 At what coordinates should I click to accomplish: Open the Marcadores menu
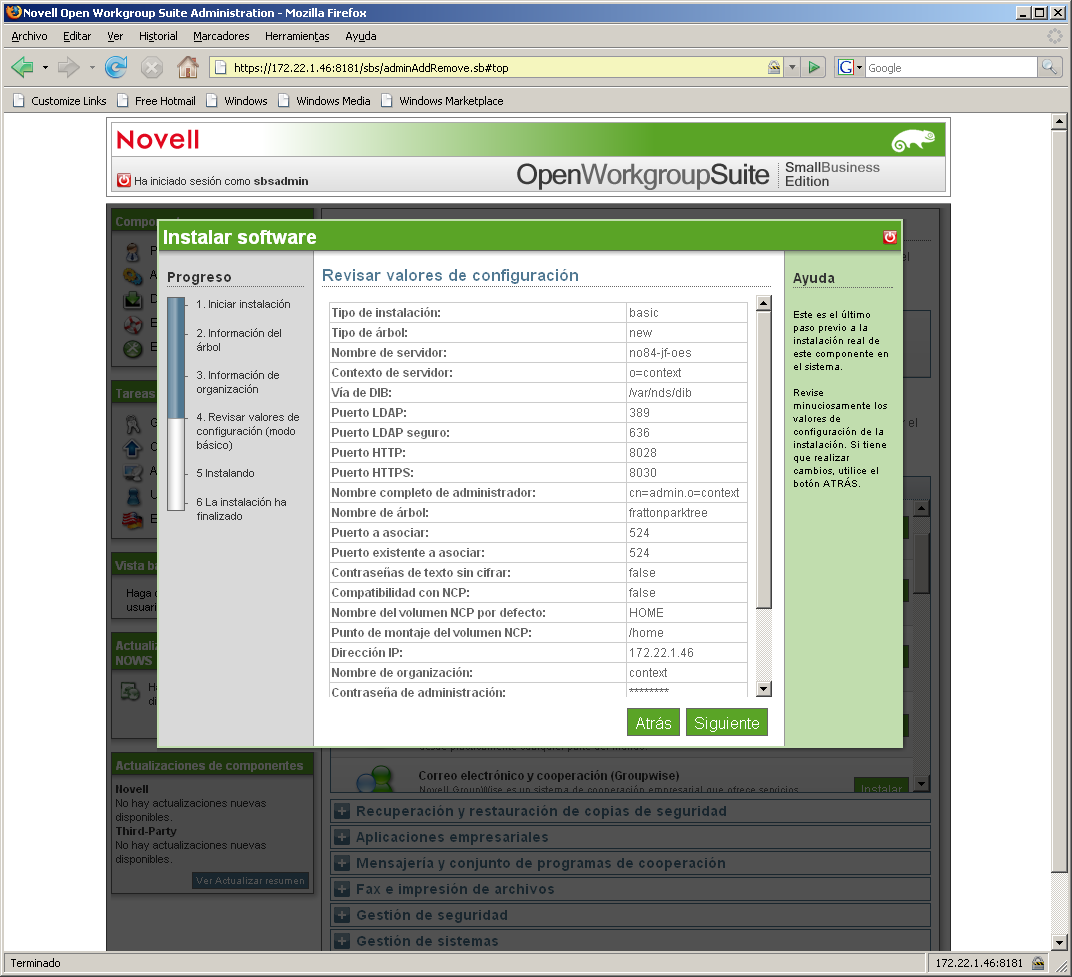coord(221,36)
